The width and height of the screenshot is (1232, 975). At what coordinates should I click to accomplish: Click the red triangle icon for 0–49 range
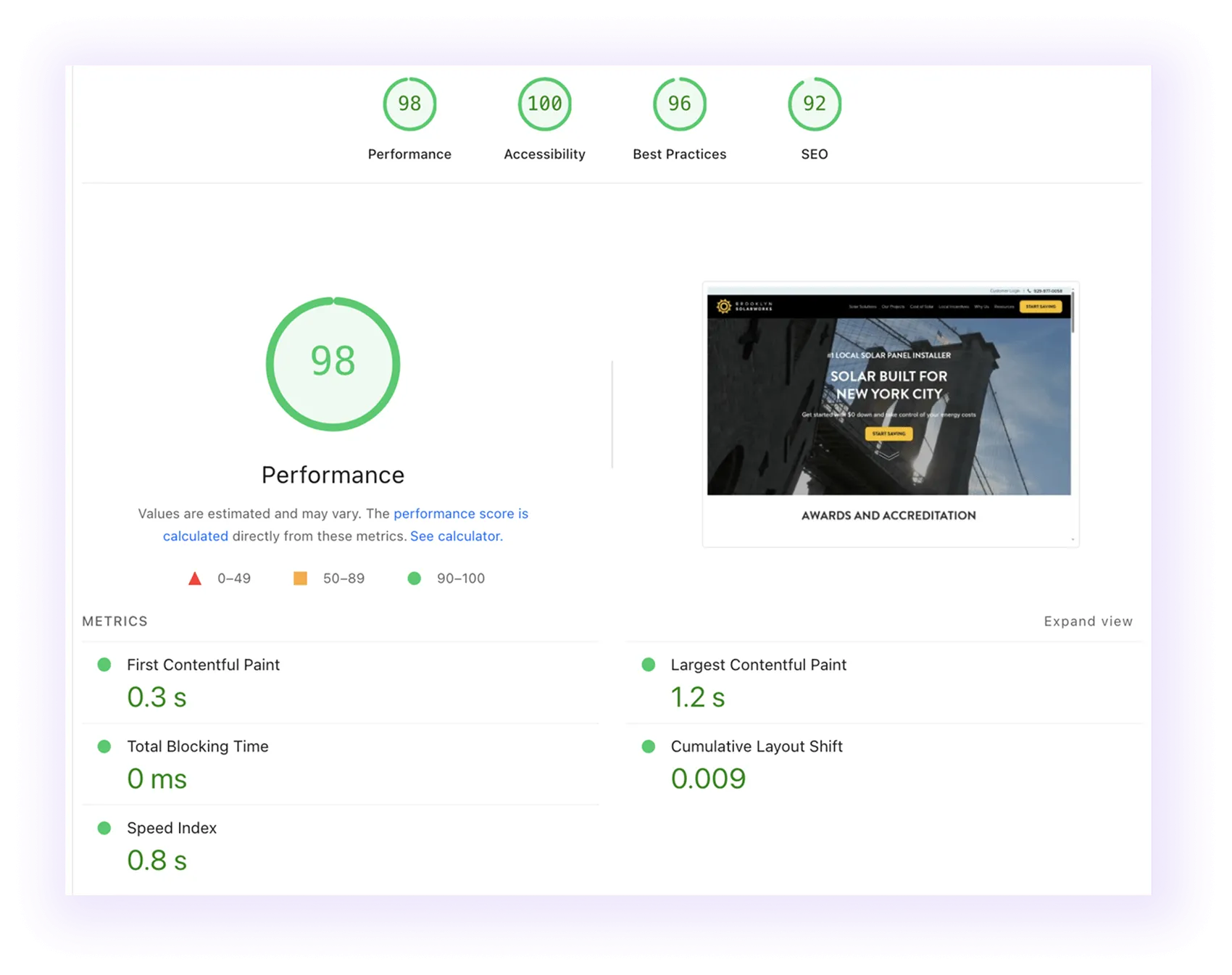click(195, 578)
